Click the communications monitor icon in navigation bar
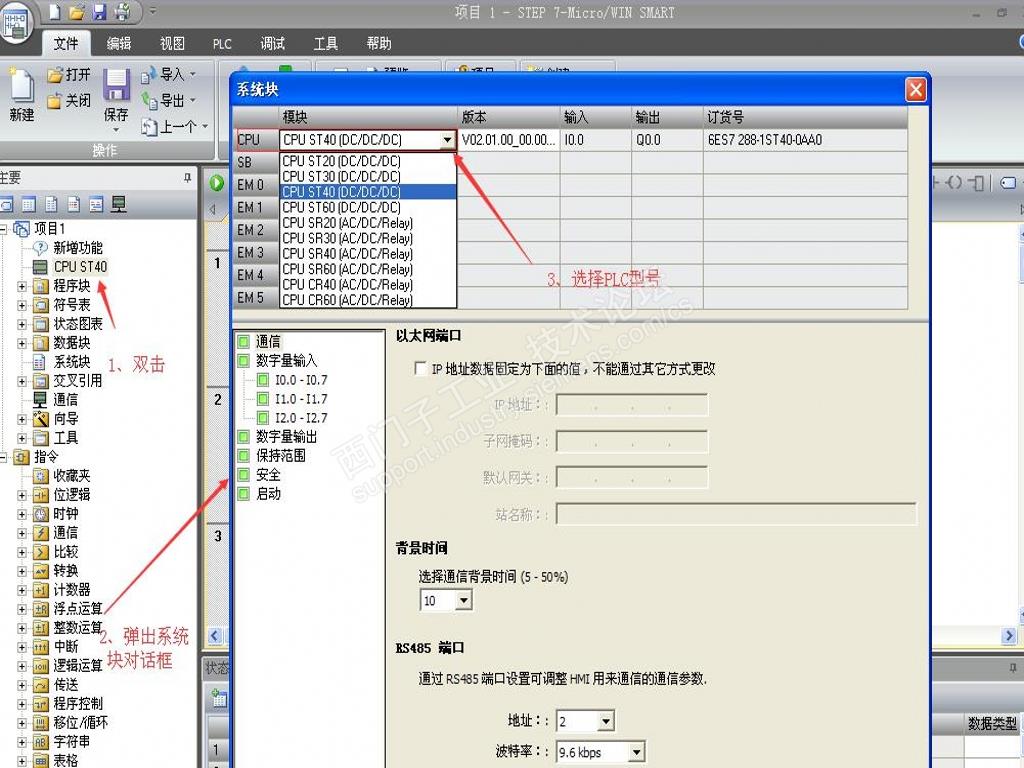 119,205
